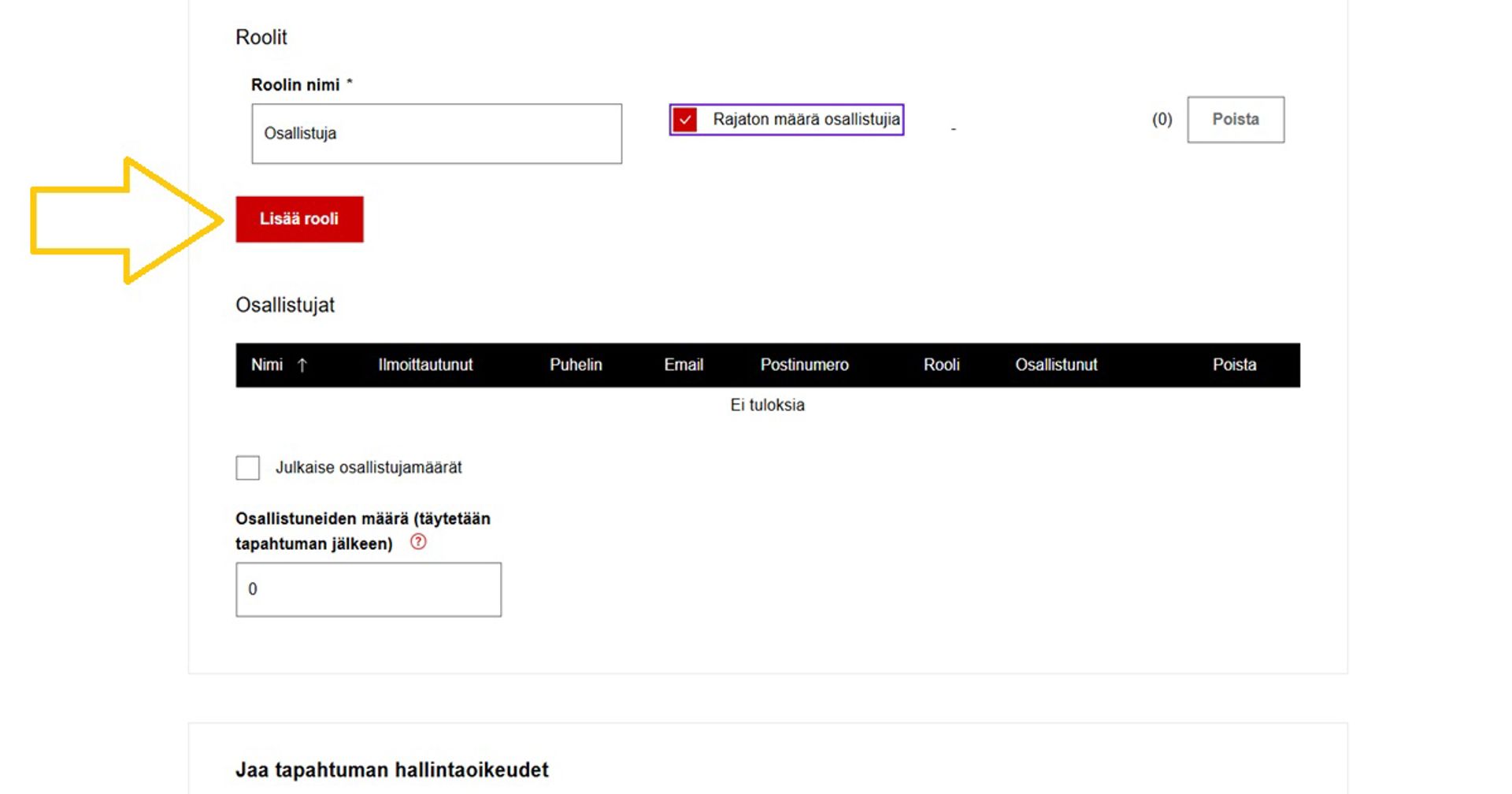Click the Rooli column header
This screenshot has width=1512, height=794.
(x=941, y=365)
